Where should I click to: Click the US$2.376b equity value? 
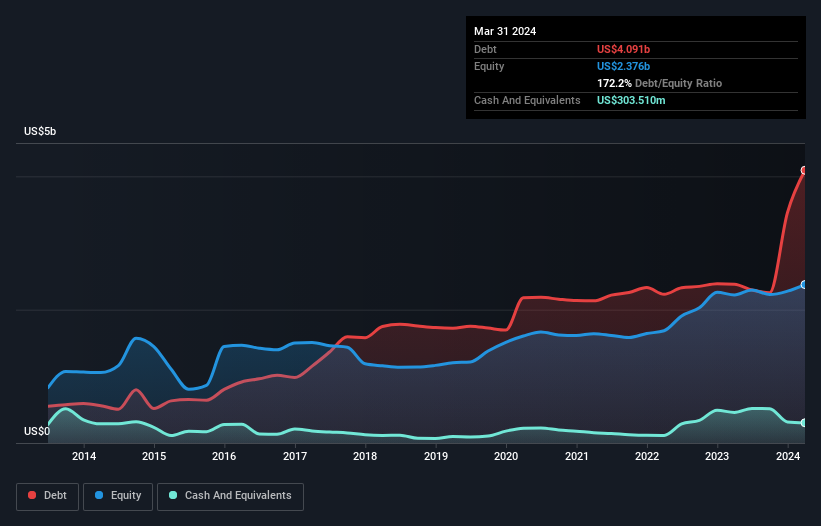(623, 66)
